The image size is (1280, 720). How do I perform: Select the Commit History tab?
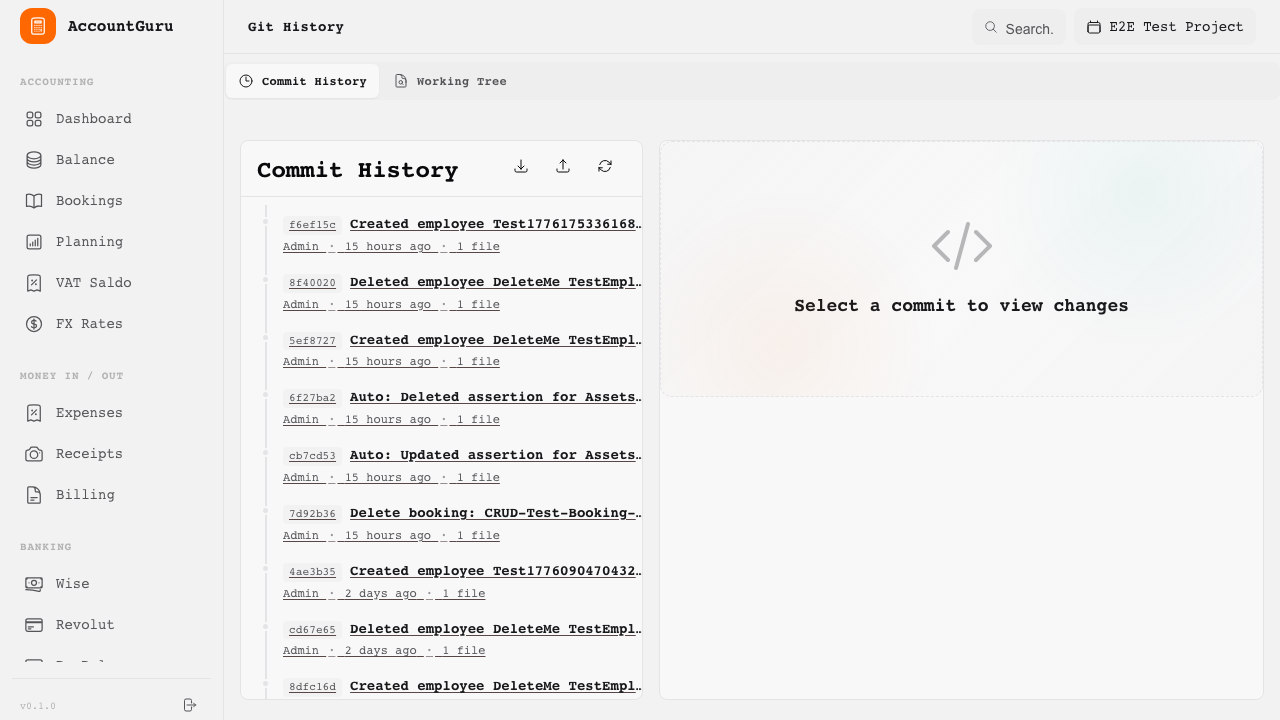[303, 81]
